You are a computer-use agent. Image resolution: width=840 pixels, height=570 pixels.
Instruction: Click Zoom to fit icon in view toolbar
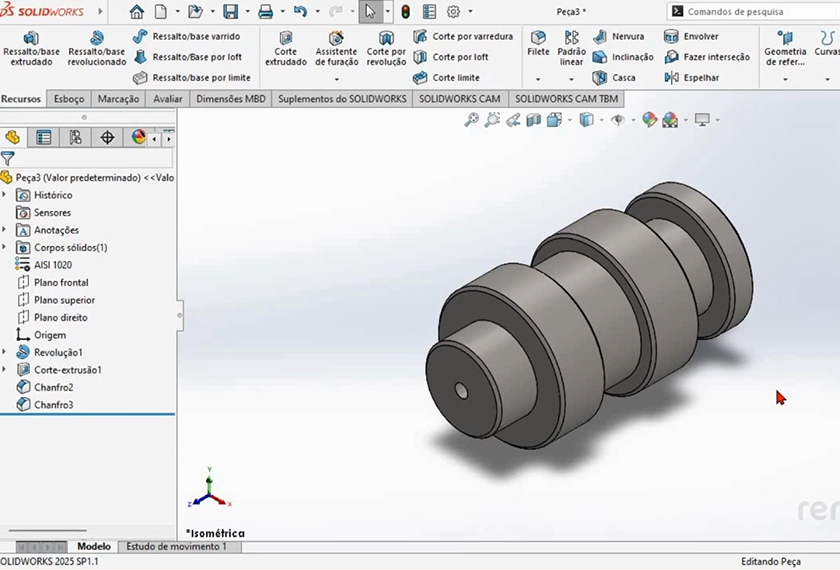point(472,120)
